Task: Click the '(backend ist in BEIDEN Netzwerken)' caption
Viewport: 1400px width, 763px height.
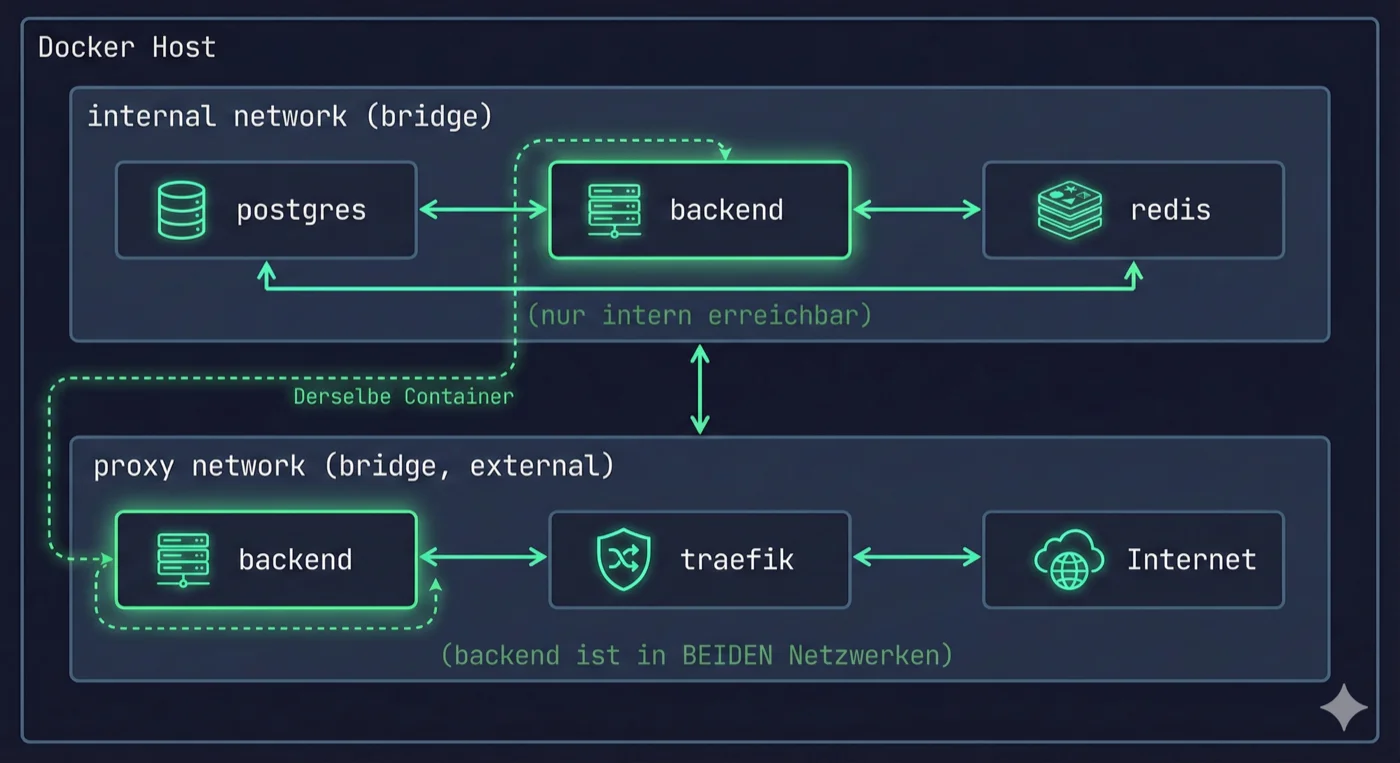Action: (699, 655)
